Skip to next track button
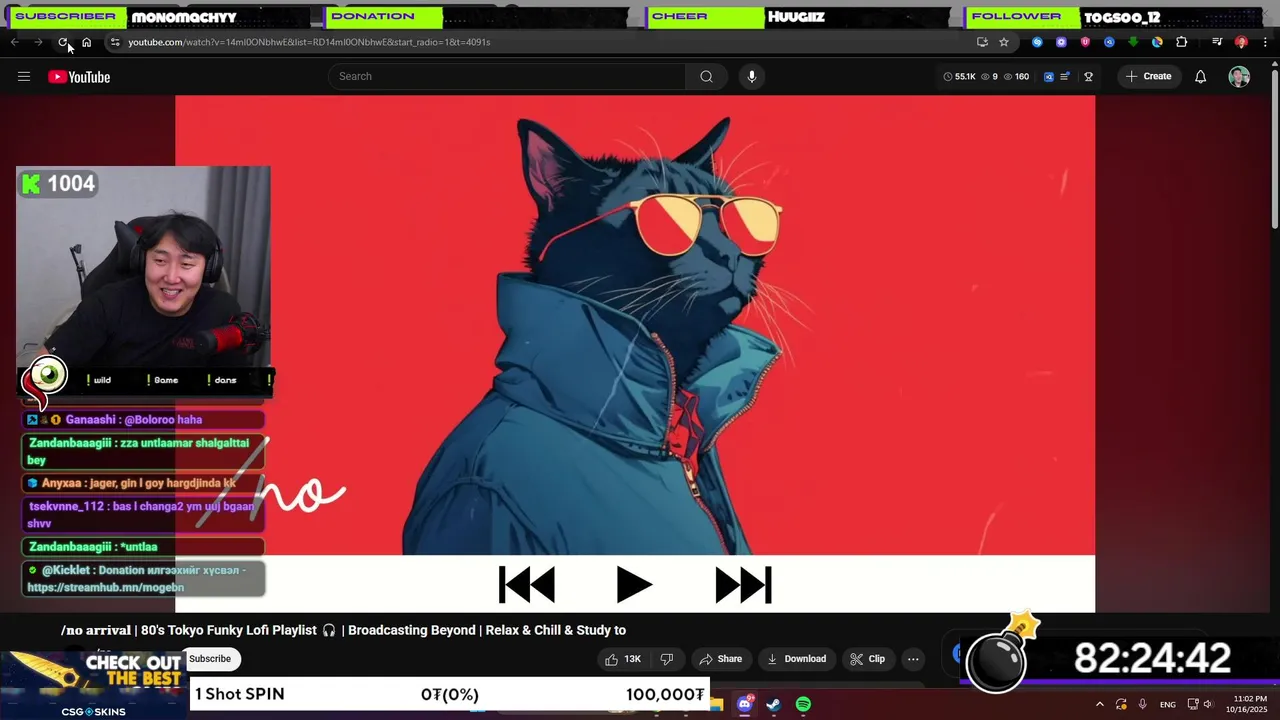 (743, 585)
